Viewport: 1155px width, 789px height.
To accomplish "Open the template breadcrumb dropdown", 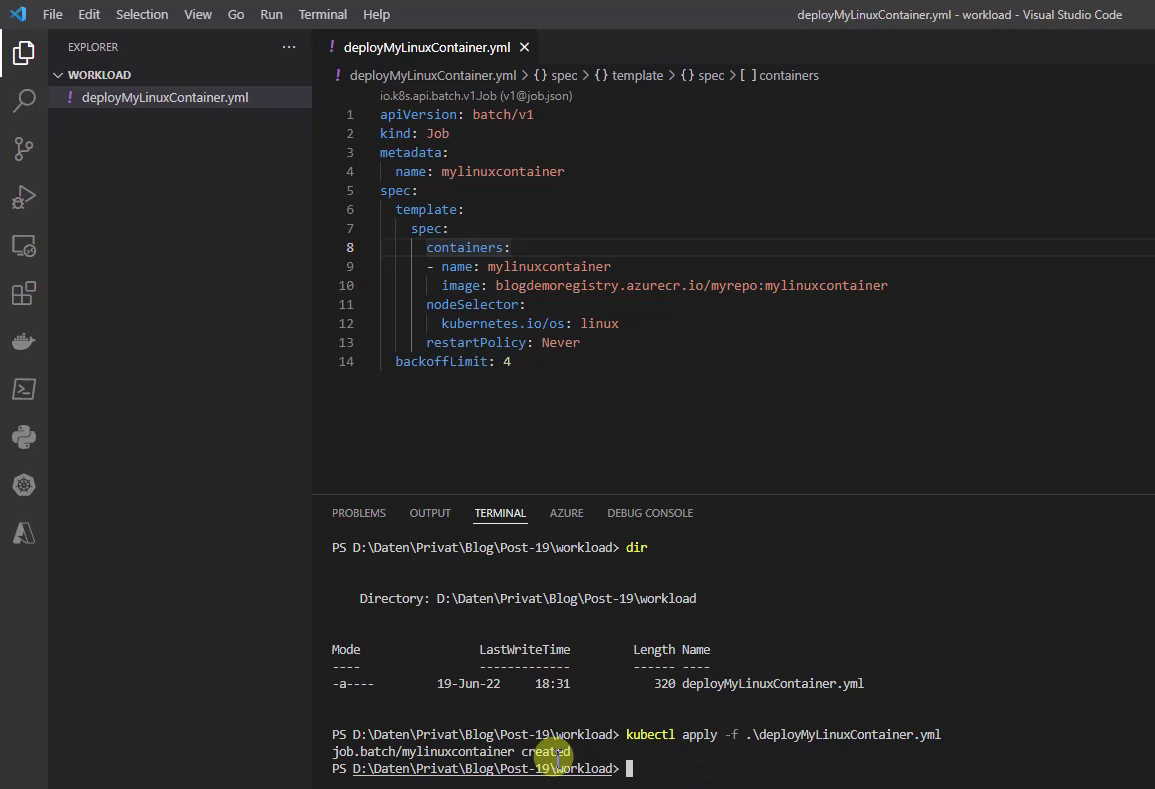I will point(636,75).
